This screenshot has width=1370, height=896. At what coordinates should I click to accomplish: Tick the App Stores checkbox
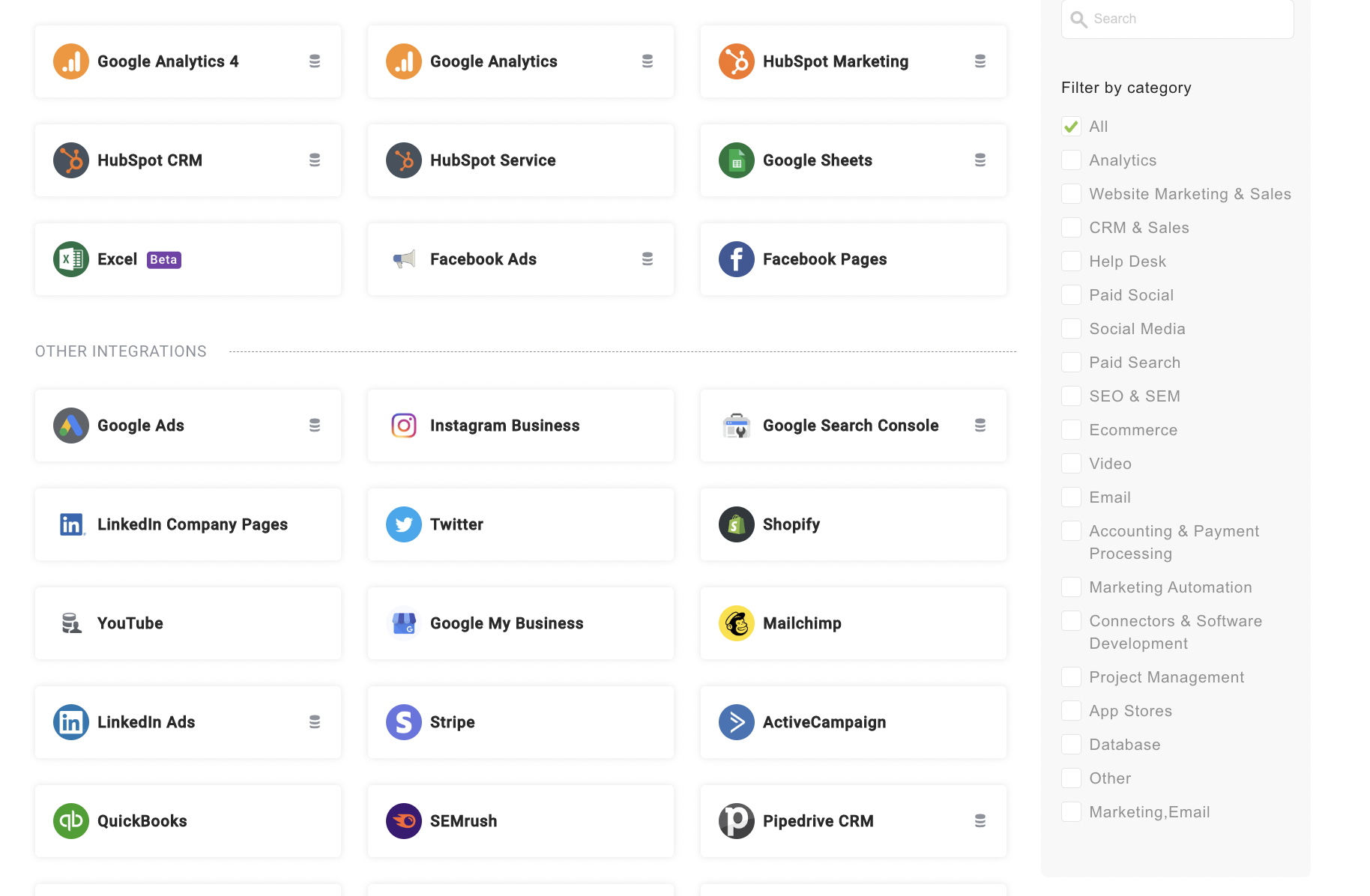tap(1072, 711)
